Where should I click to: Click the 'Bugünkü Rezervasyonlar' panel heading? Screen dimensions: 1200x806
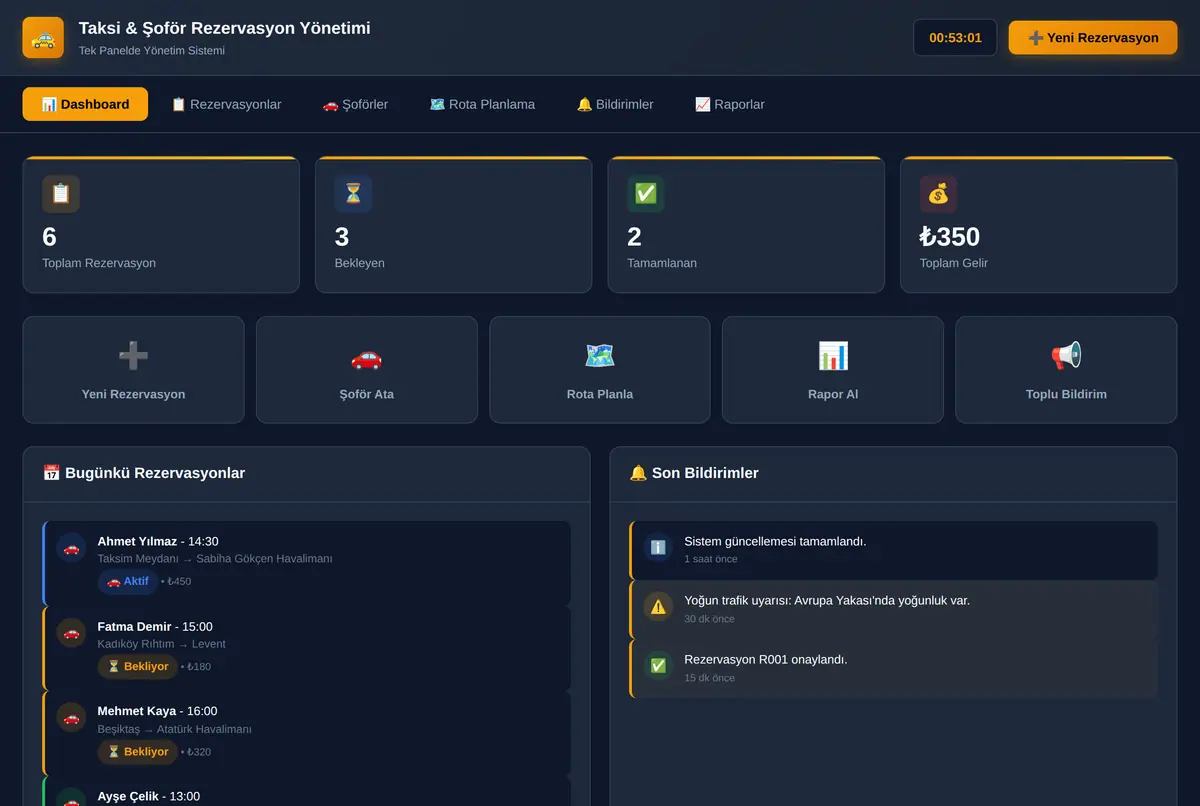(x=144, y=473)
